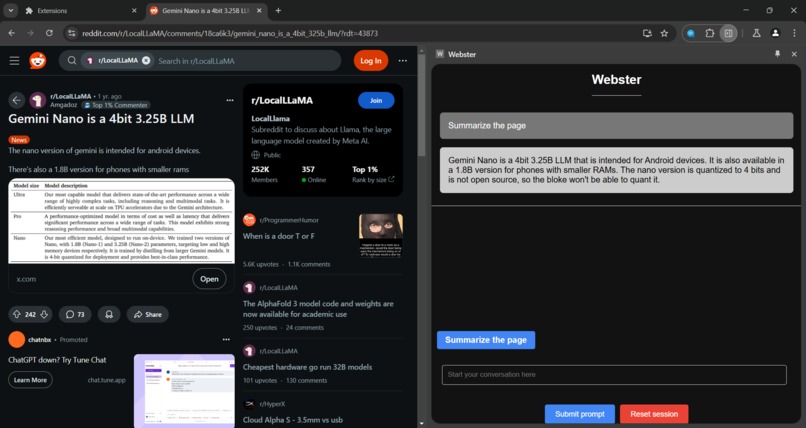Open the Amgadoz username link
Image resolution: width=806 pixels, height=428 pixels.
(x=63, y=105)
